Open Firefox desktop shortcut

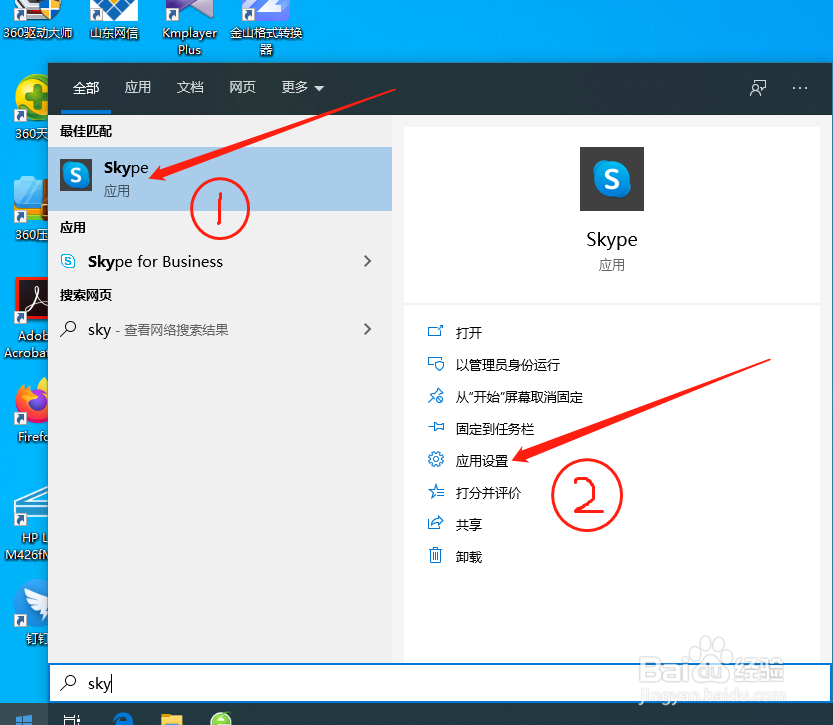tap(31, 410)
